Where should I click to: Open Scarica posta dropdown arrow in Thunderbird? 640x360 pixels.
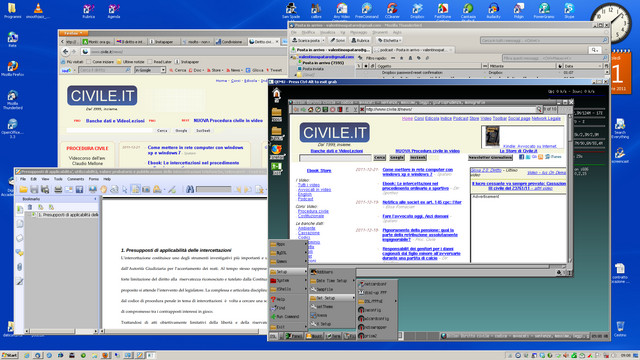(323, 40)
